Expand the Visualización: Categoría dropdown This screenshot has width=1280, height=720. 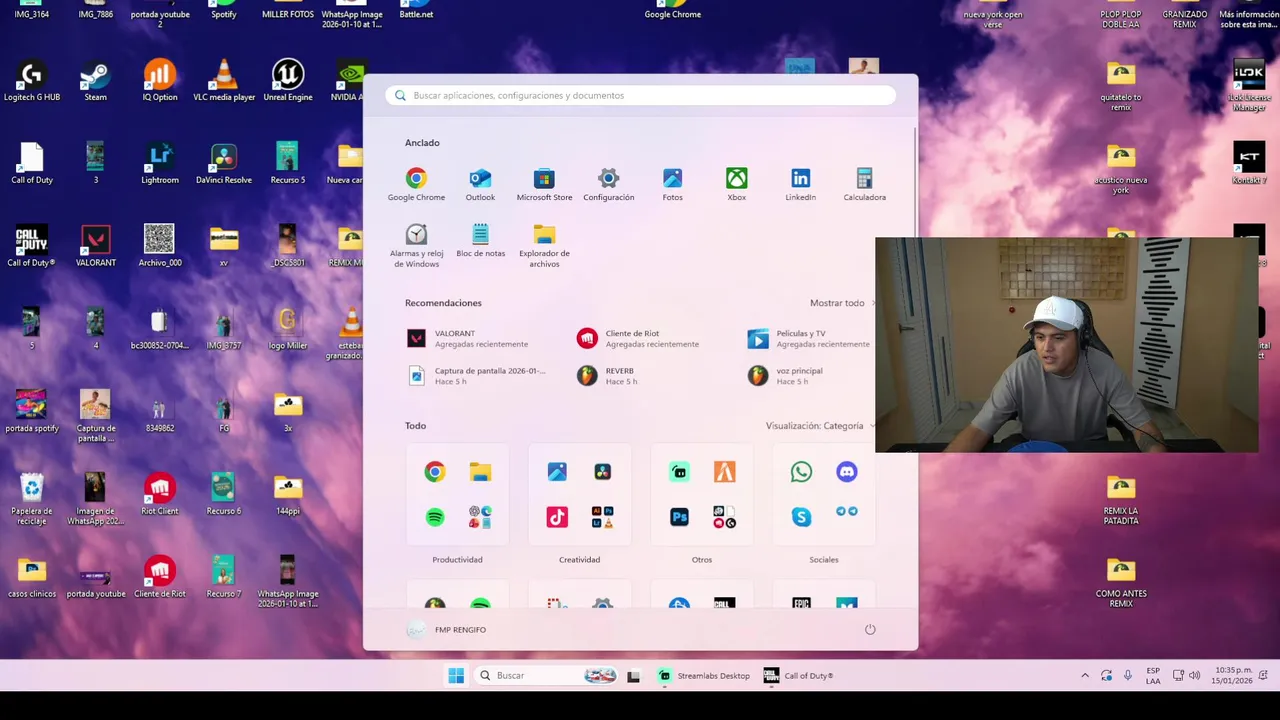coord(819,426)
